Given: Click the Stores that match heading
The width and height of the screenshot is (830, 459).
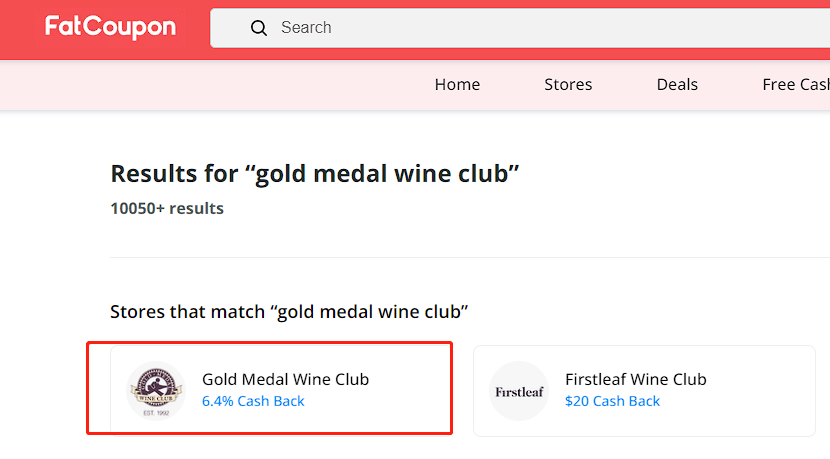Looking at the screenshot, I should click(289, 312).
